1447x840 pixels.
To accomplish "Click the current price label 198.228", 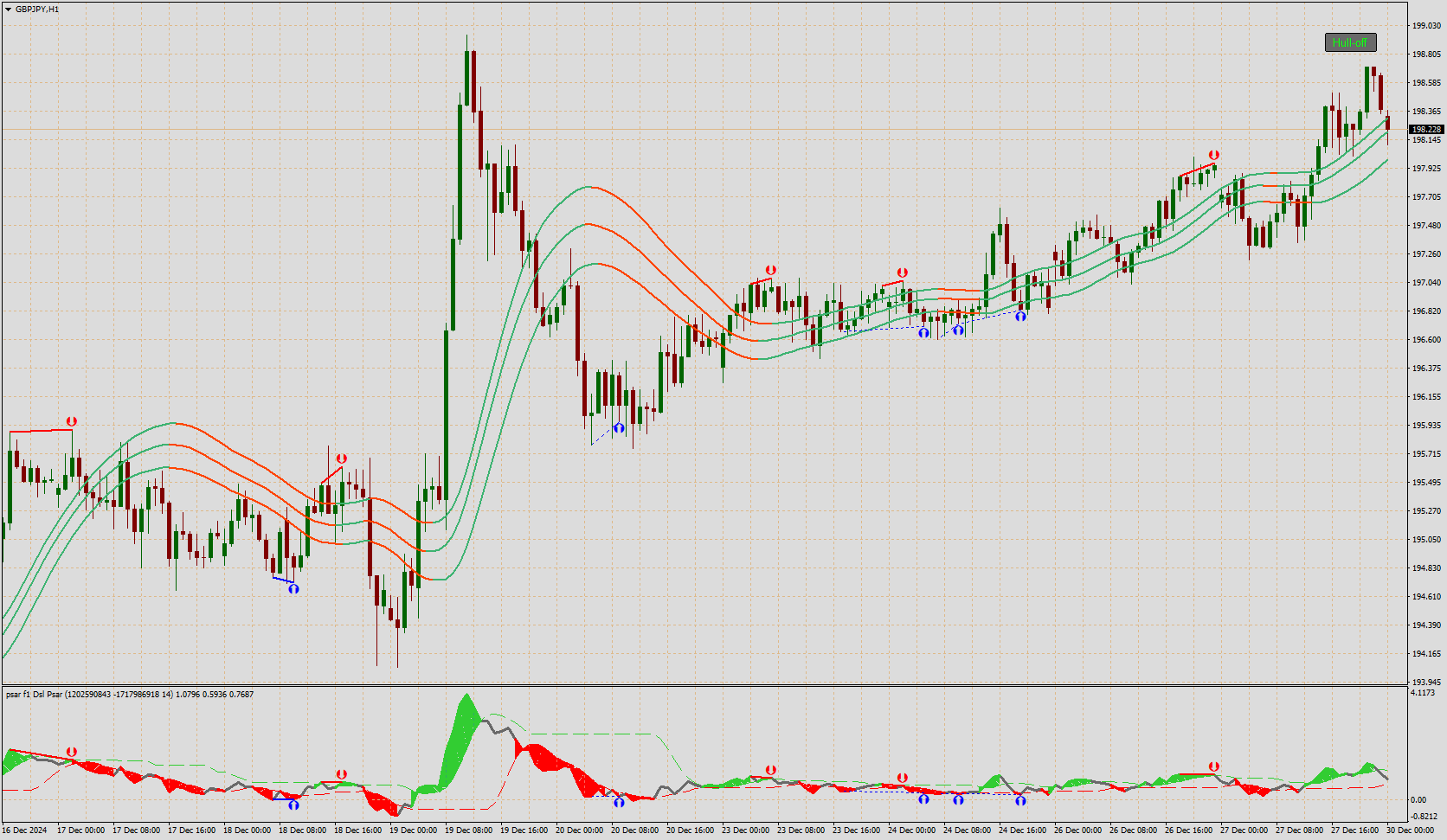I will tap(1427, 130).
